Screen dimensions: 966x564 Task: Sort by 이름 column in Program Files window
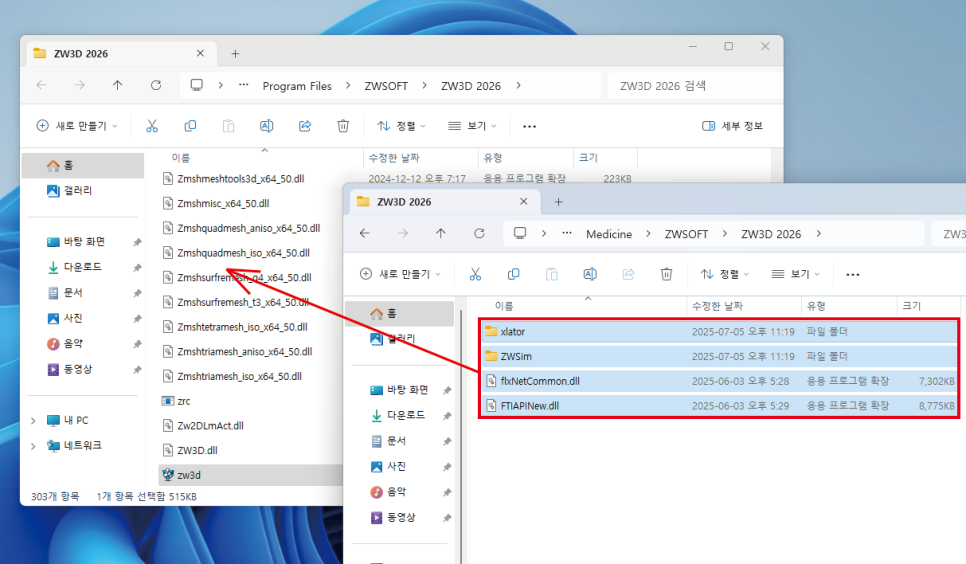(x=181, y=158)
